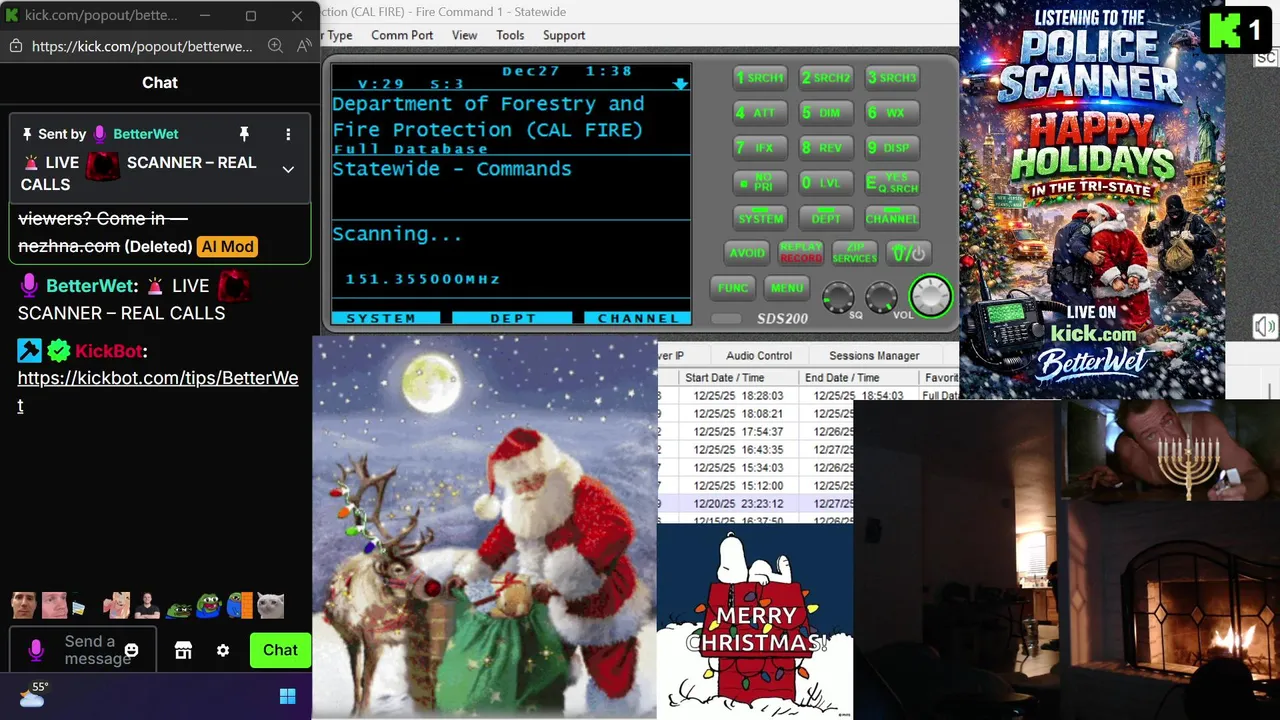
Task: Open the kickbot.com tips link
Action: pos(158,391)
